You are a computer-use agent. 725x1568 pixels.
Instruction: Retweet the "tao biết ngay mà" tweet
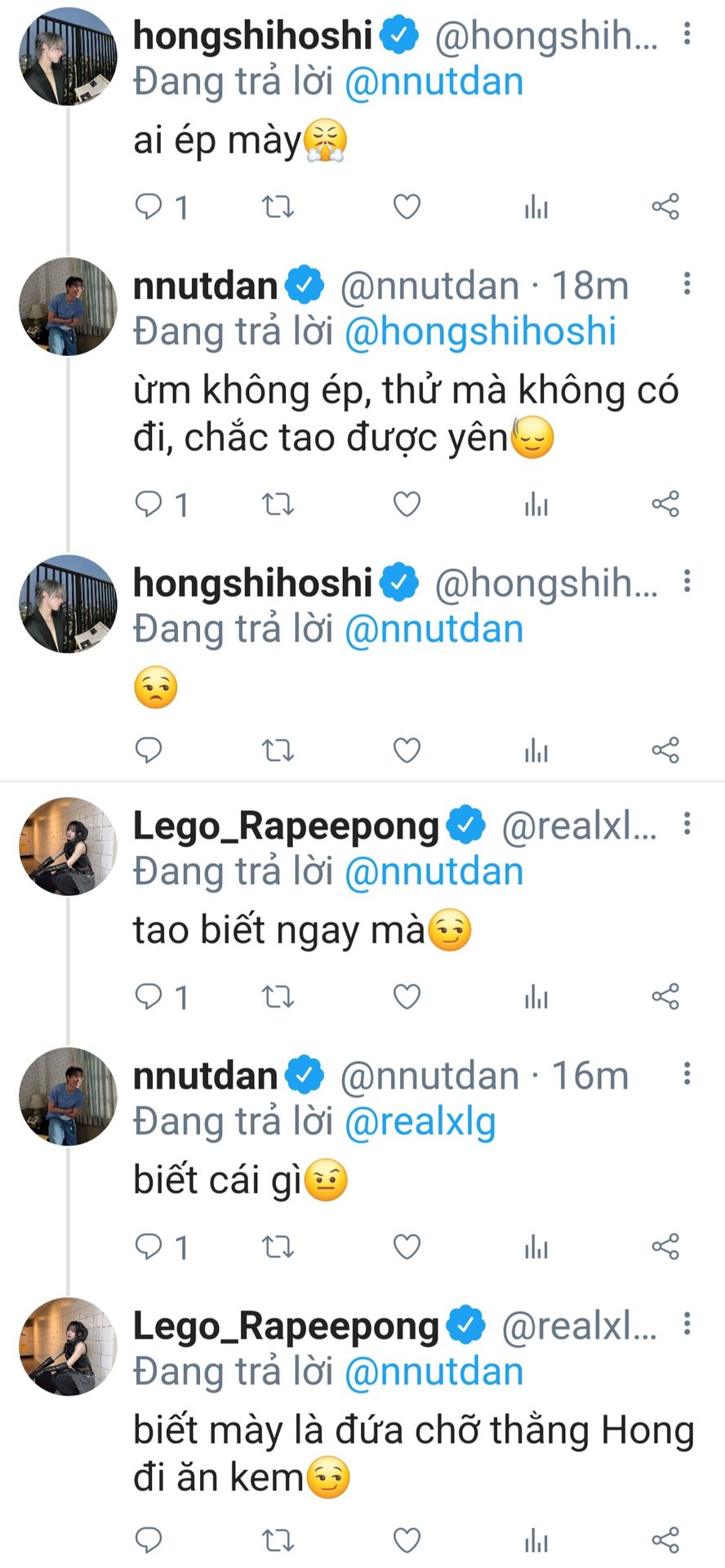pos(278,996)
